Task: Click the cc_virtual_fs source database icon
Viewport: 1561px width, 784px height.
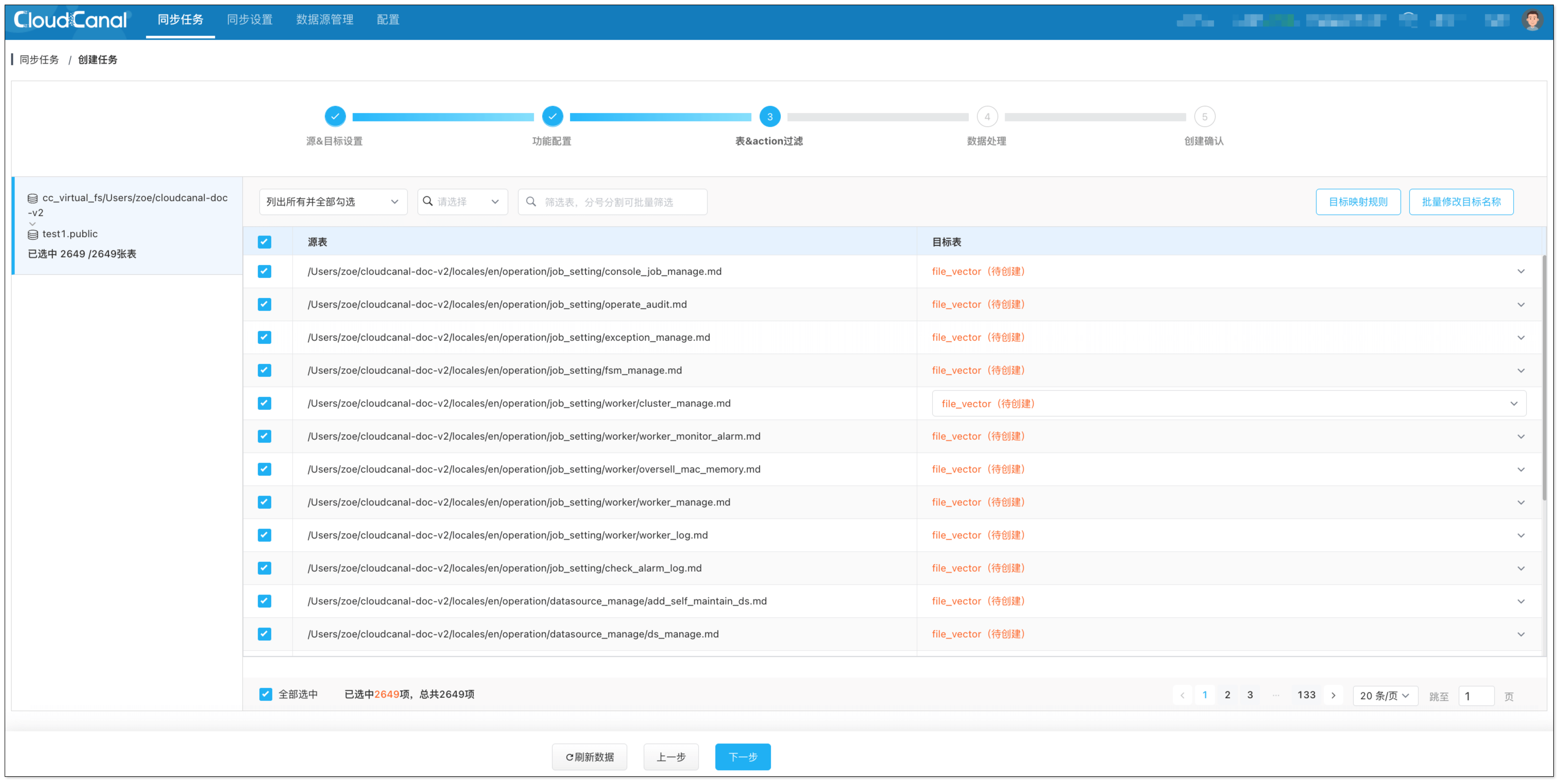Action: point(33,199)
